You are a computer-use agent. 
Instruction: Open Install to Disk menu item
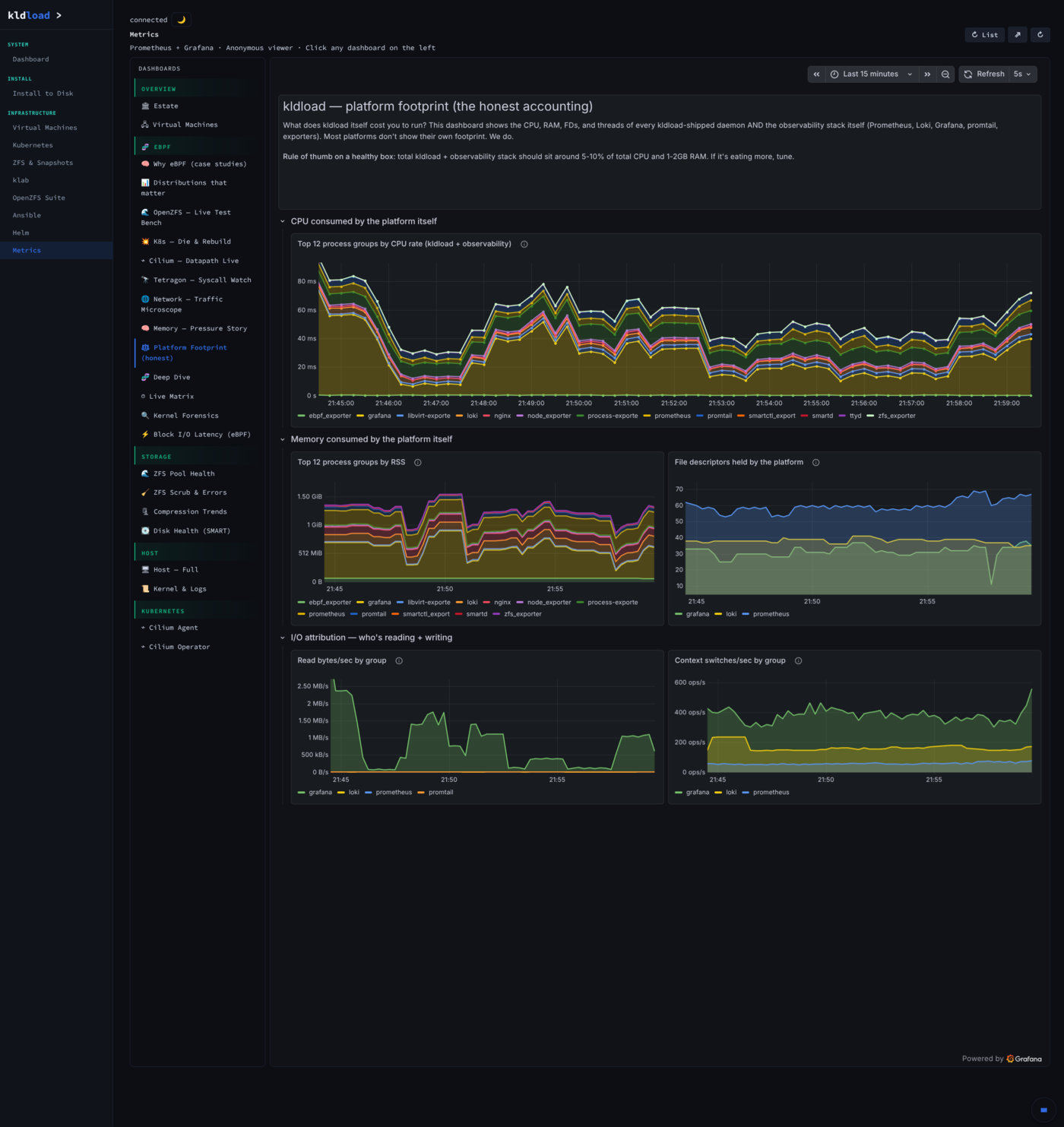56,93
